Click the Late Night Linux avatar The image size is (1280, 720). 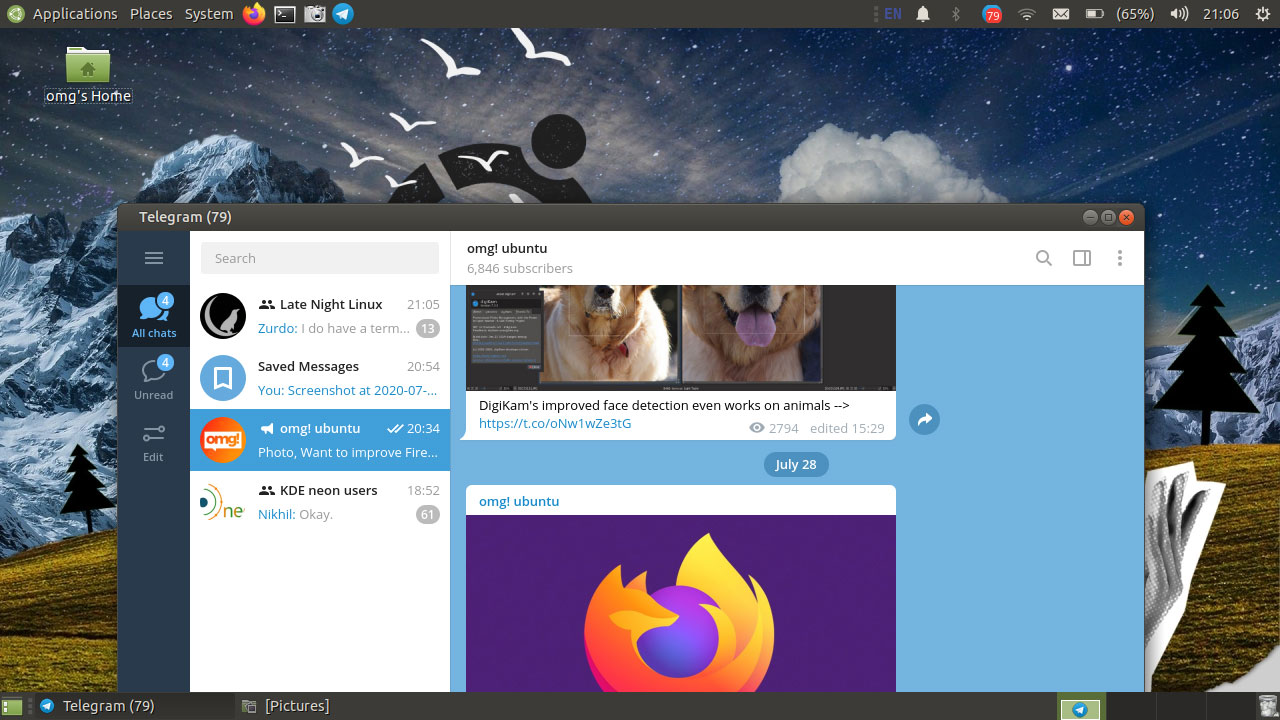click(223, 316)
